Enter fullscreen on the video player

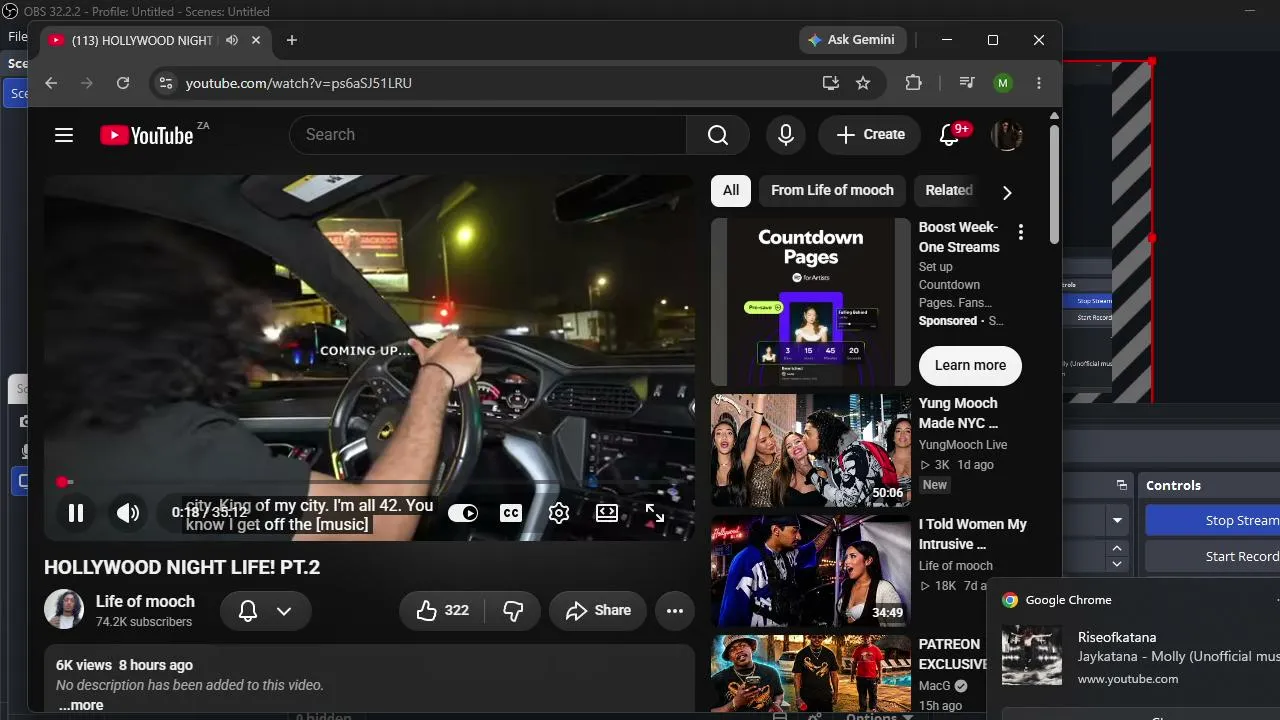click(x=655, y=513)
